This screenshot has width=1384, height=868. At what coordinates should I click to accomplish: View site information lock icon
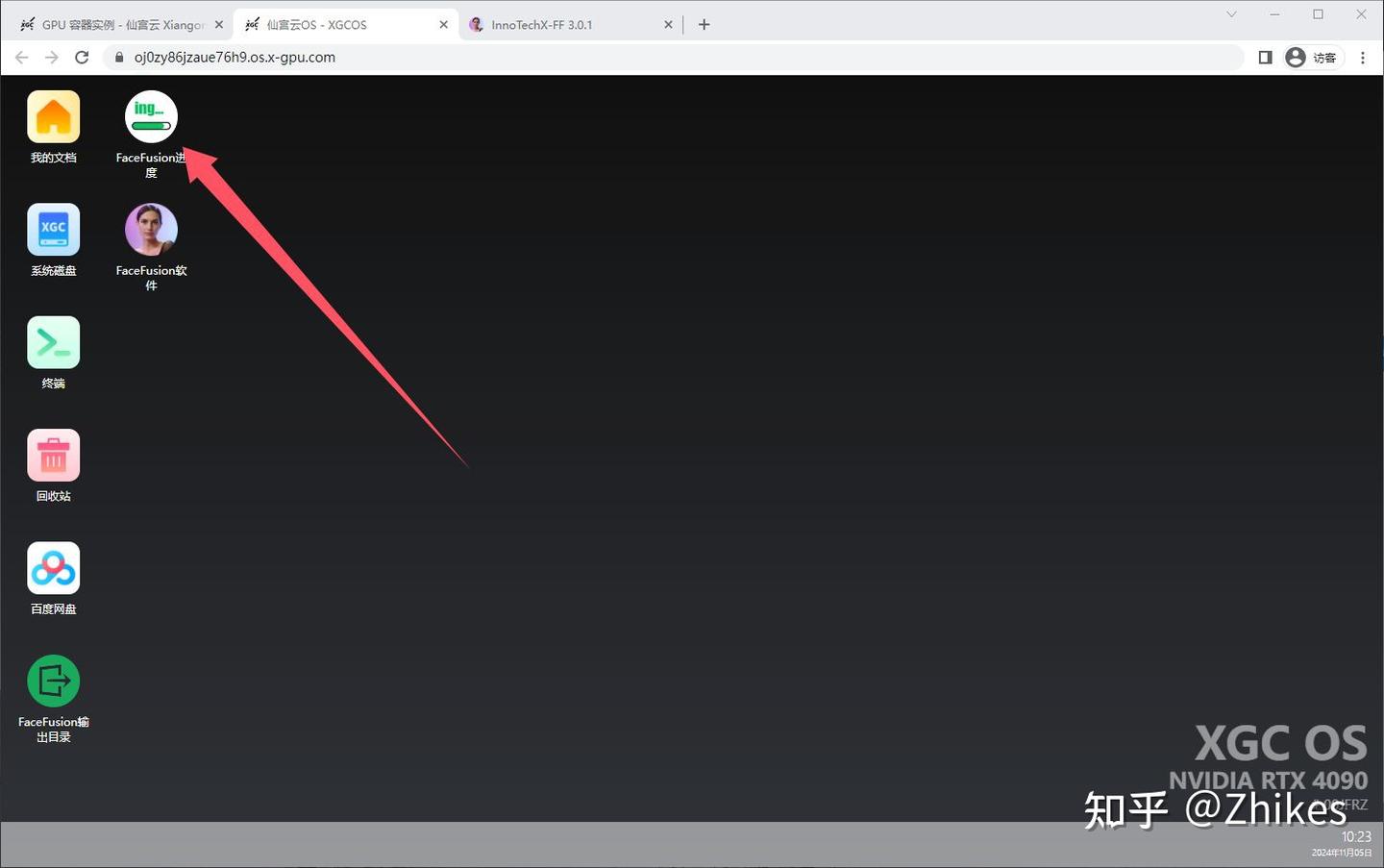[x=119, y=58]
